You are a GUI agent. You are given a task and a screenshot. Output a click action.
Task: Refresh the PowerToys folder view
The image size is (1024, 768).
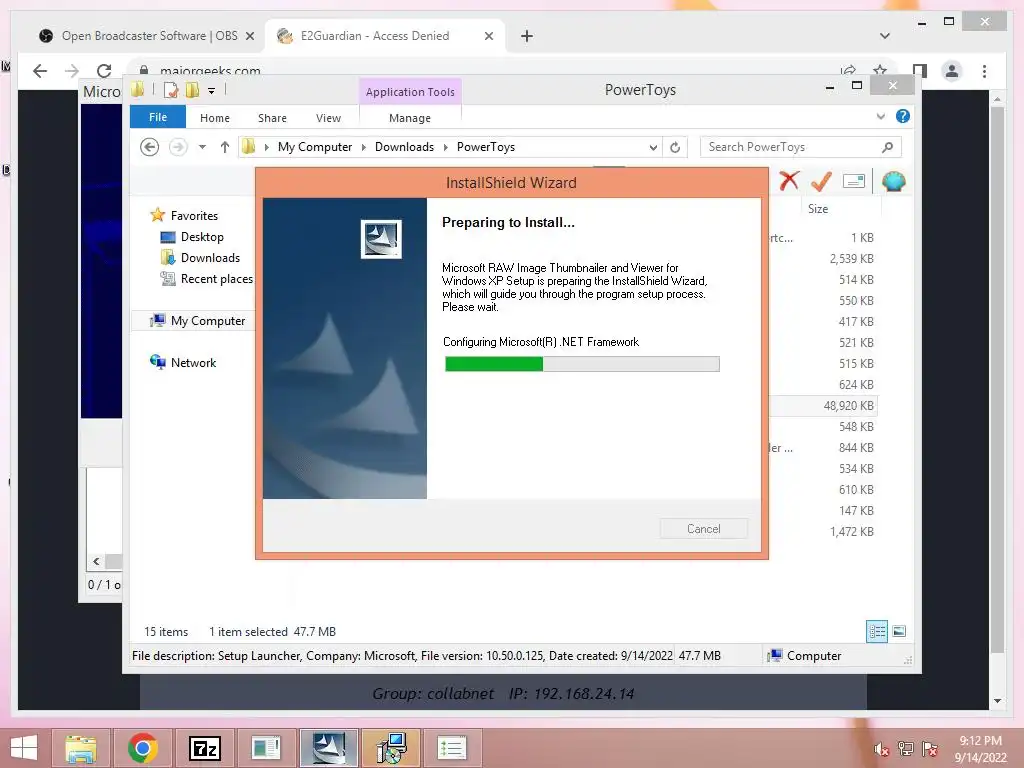[675, 147]
